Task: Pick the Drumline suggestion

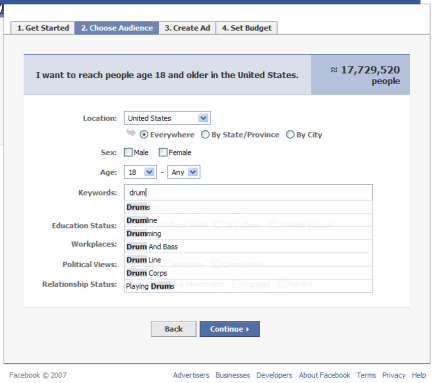Action: pos(248,220)
